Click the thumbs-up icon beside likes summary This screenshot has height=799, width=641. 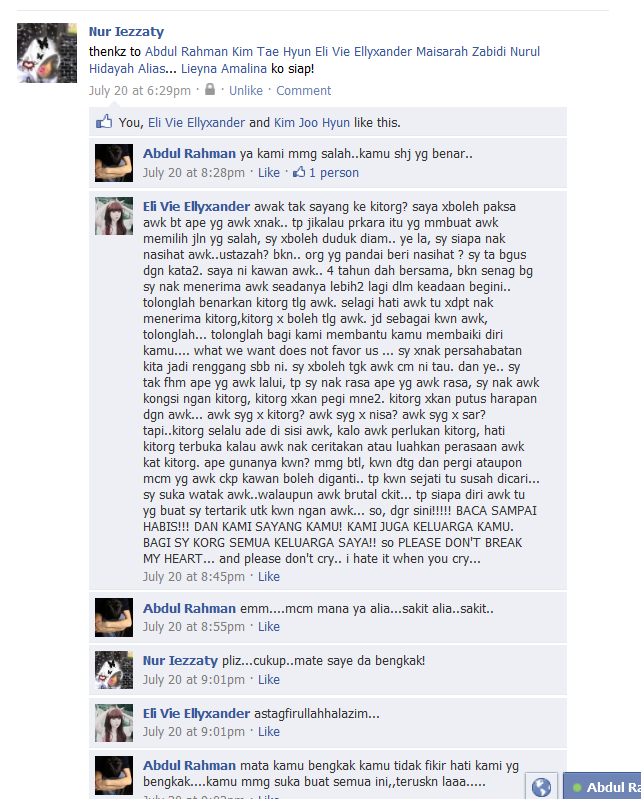(104, 122)
